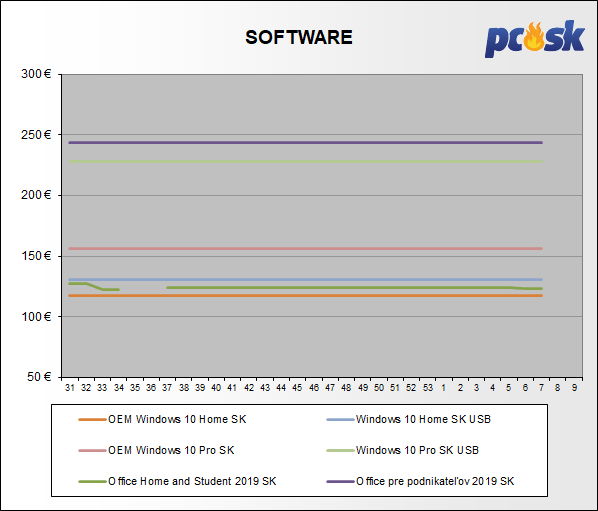
Task: Click the SOFTWARE chart title
Action: click(299, 37)
